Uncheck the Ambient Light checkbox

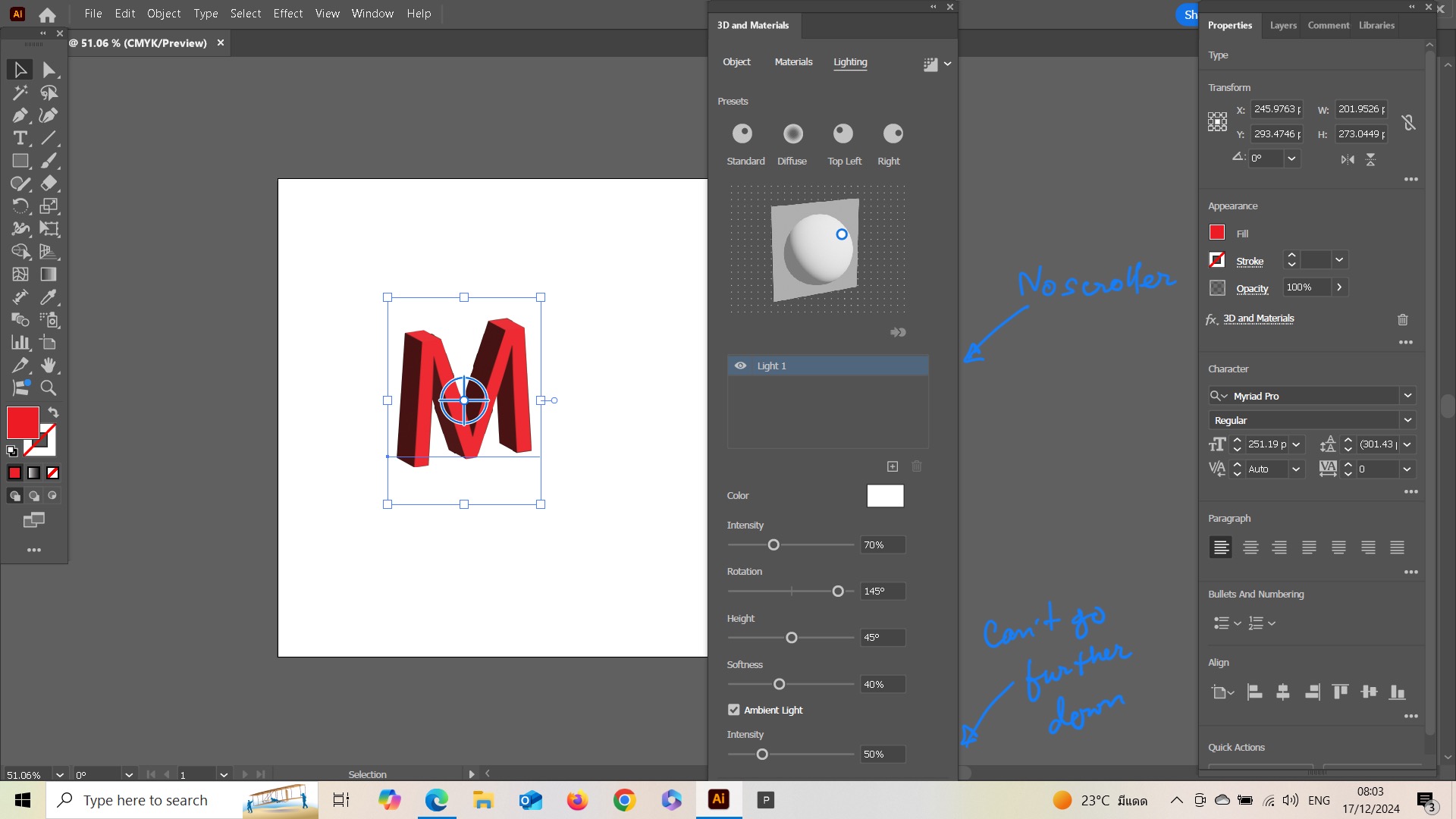tap(733, 710)
